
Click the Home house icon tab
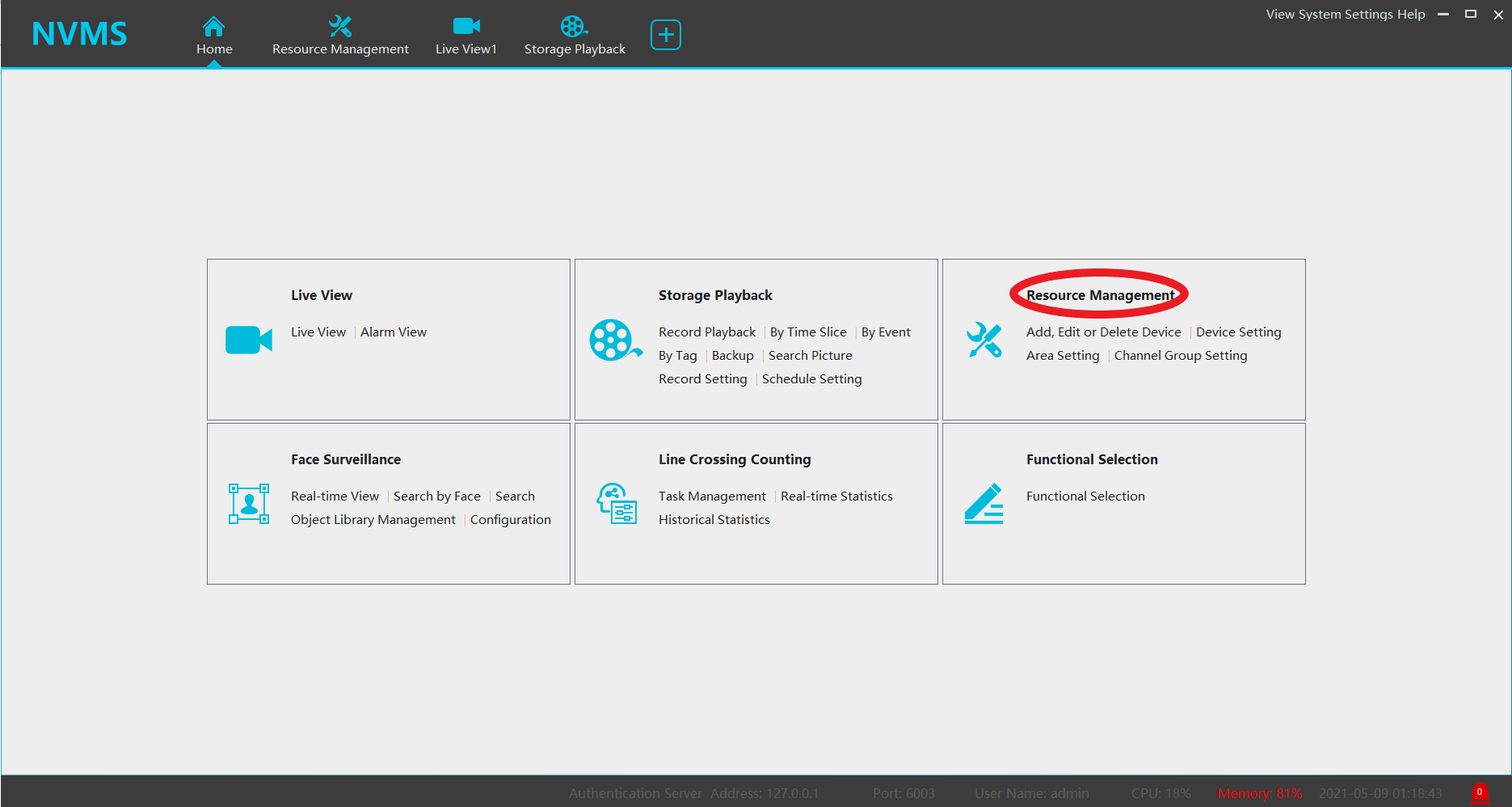coord(213,27)
